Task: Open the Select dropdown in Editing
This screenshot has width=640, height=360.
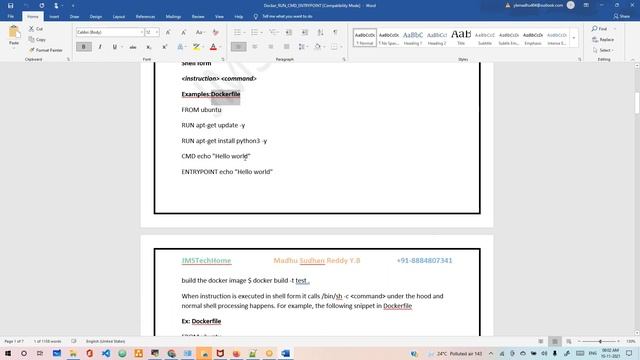Action: [604, 50]
